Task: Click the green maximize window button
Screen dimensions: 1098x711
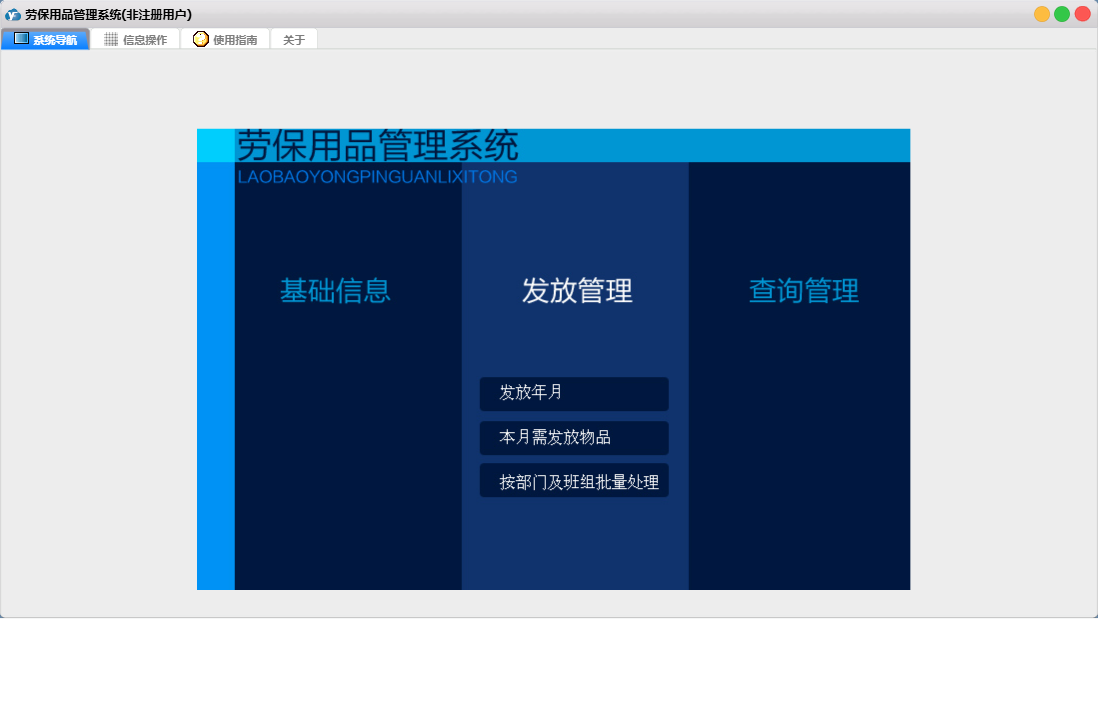Action: (x=1062, y=14)
